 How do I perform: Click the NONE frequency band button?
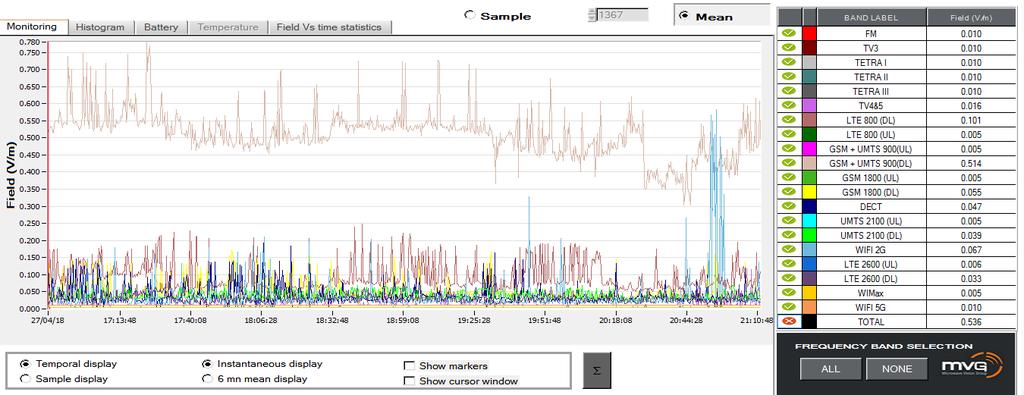point(897,369)
